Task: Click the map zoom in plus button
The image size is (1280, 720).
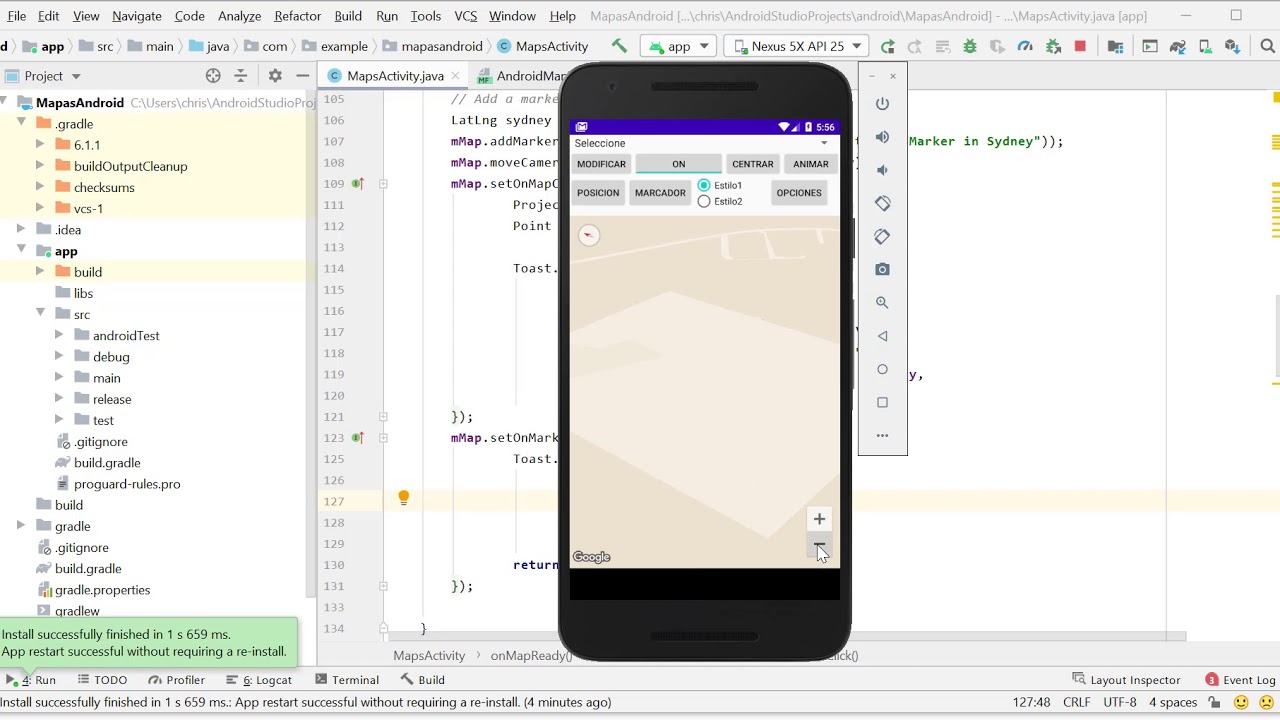Action: click(819, 519)
